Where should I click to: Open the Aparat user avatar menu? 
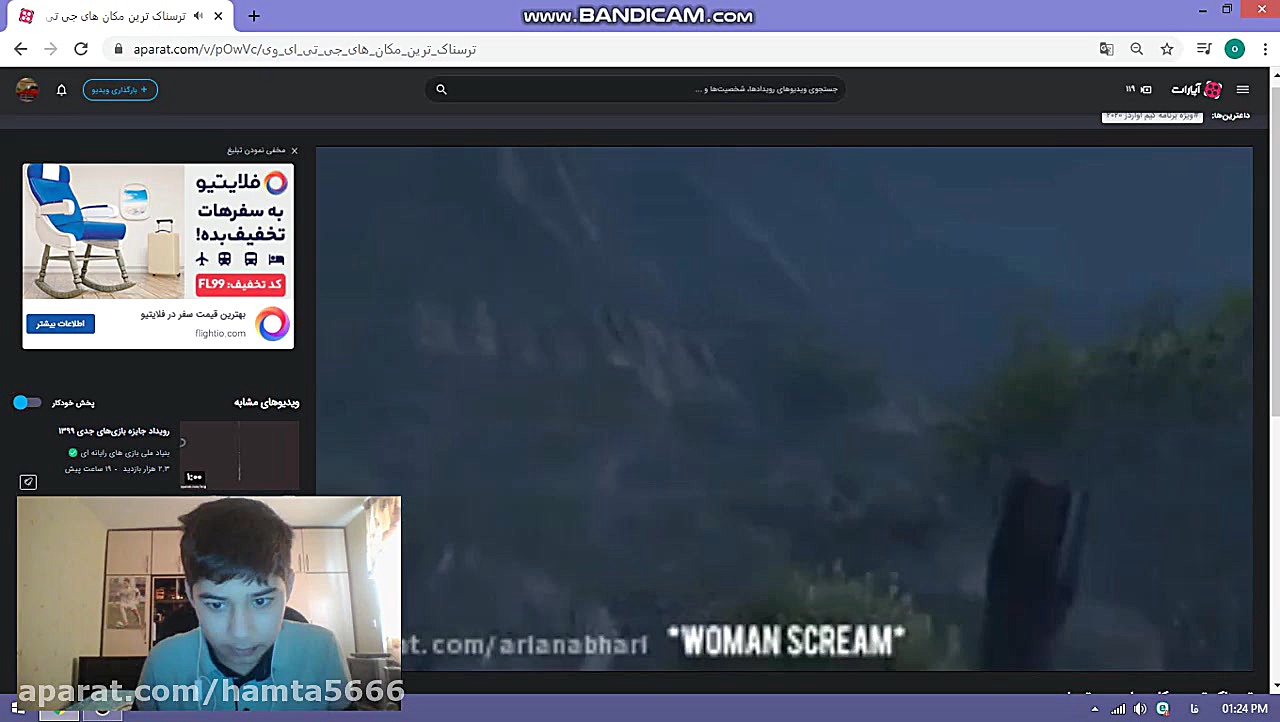coord(27,90)
